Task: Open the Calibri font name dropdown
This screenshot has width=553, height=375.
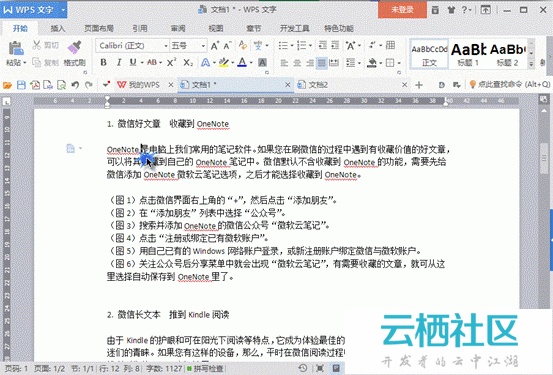Action: pyautogui.click(x=165, y=46)
